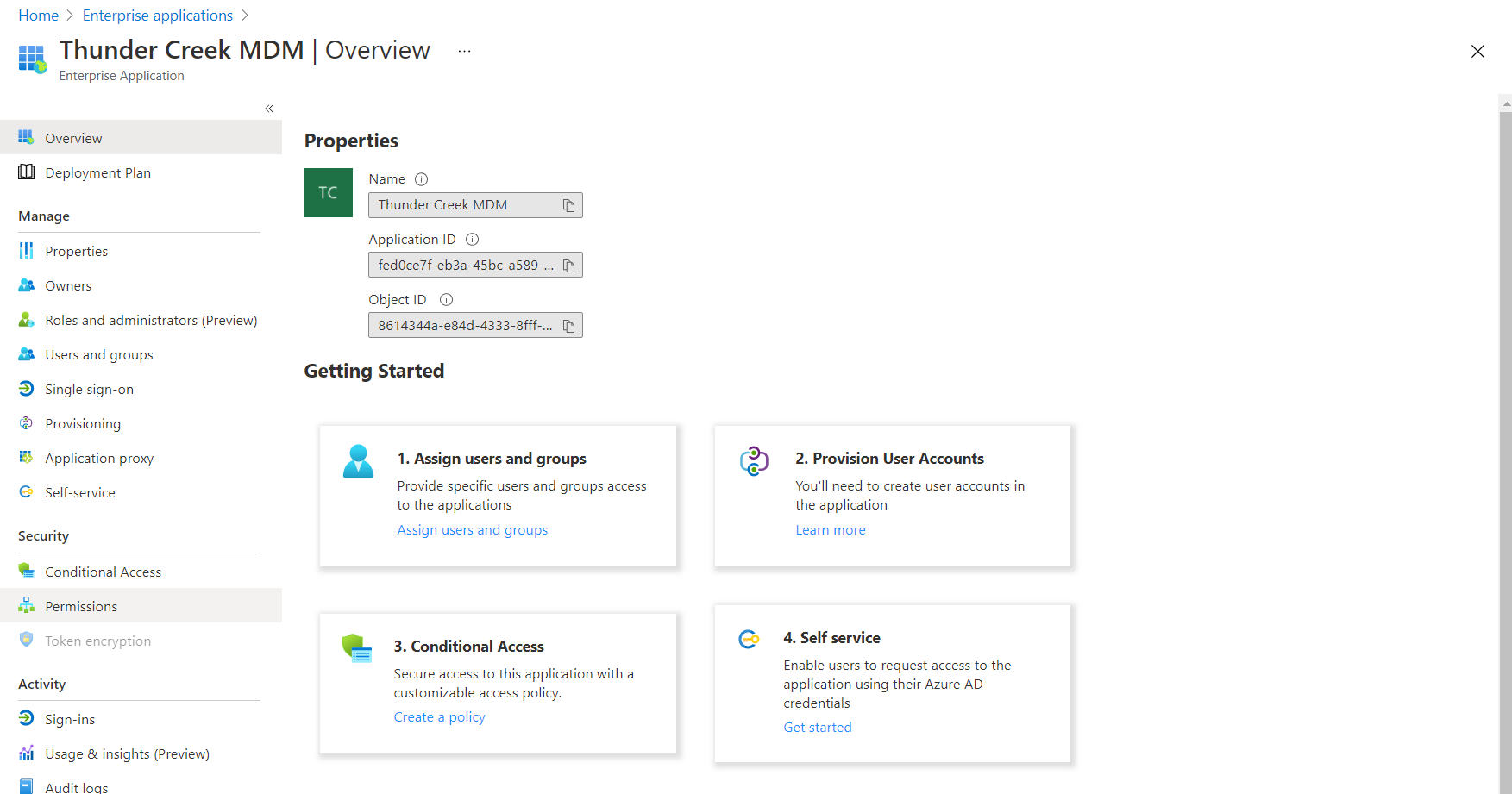Screen dimensions: 1512x794
Task: Open the ellipsis more options menu
Action: coord(464,51)
